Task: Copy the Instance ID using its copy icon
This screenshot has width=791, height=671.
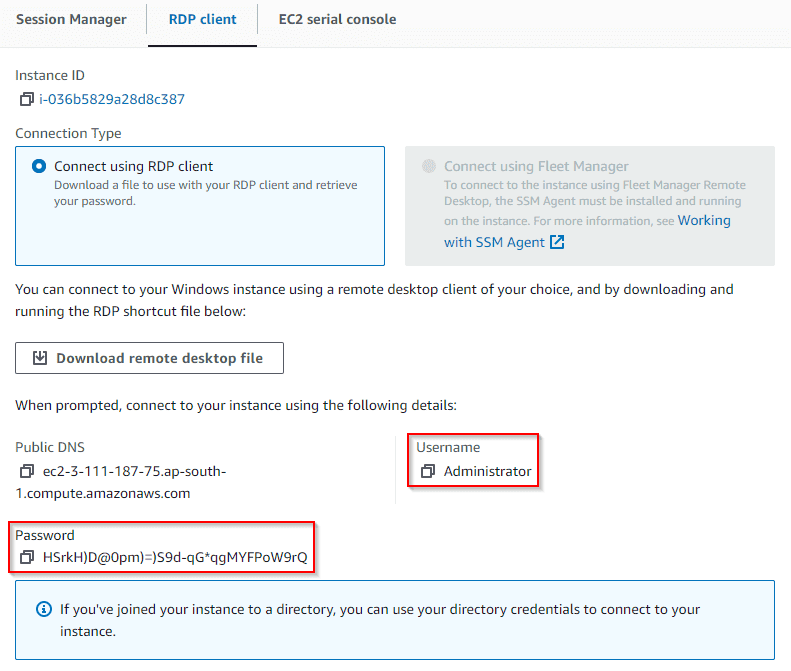Action: [x=26, y=99]
